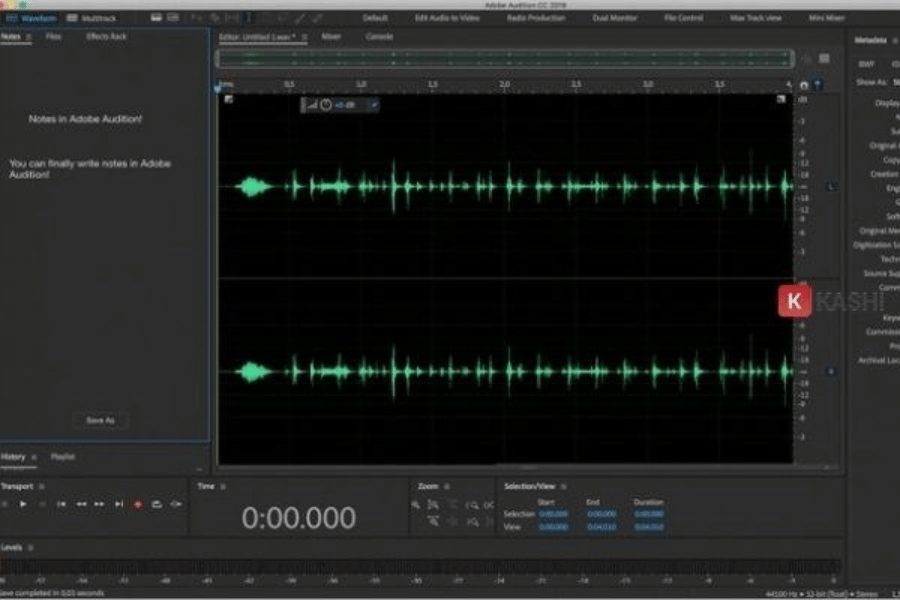
Task: Move playhead to next marker
Action: click(x=119, y=504)
